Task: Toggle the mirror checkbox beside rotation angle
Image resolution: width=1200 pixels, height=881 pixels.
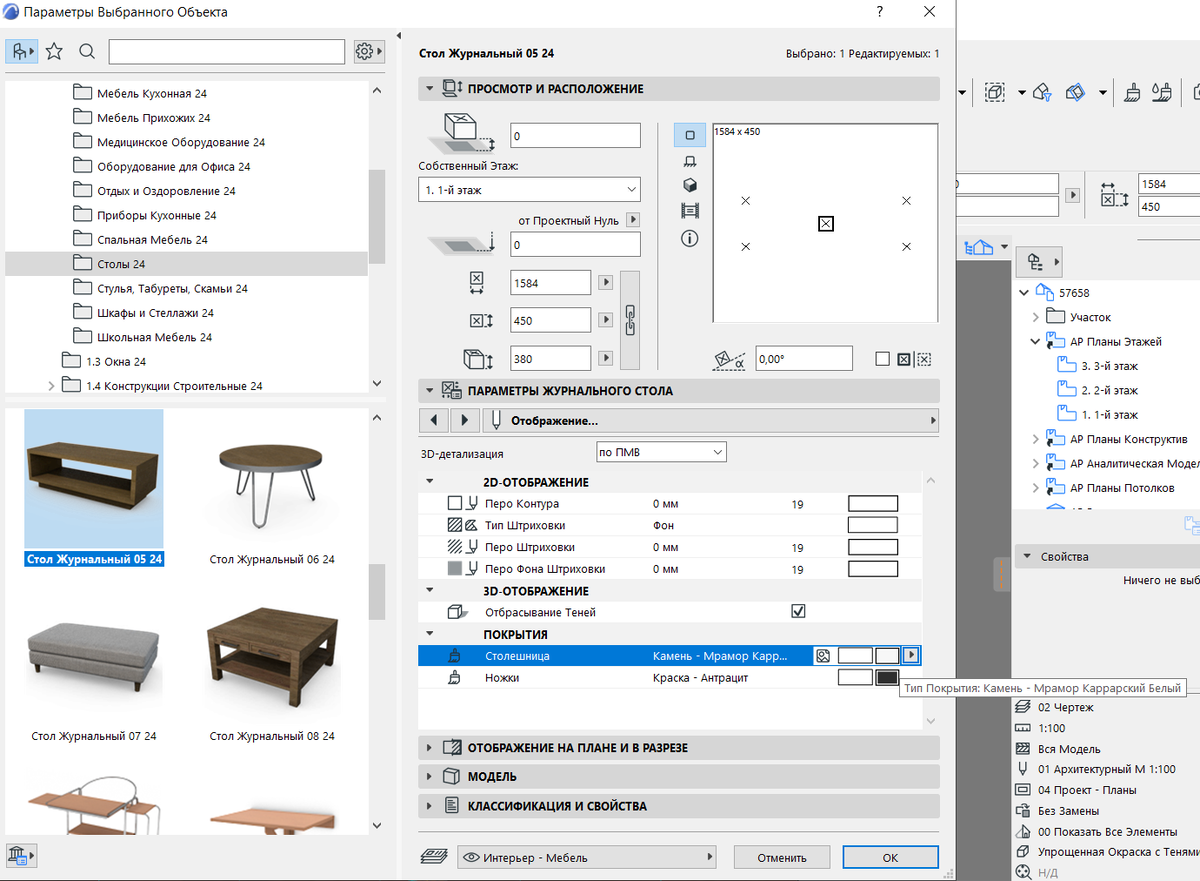Action: (882, 359)
